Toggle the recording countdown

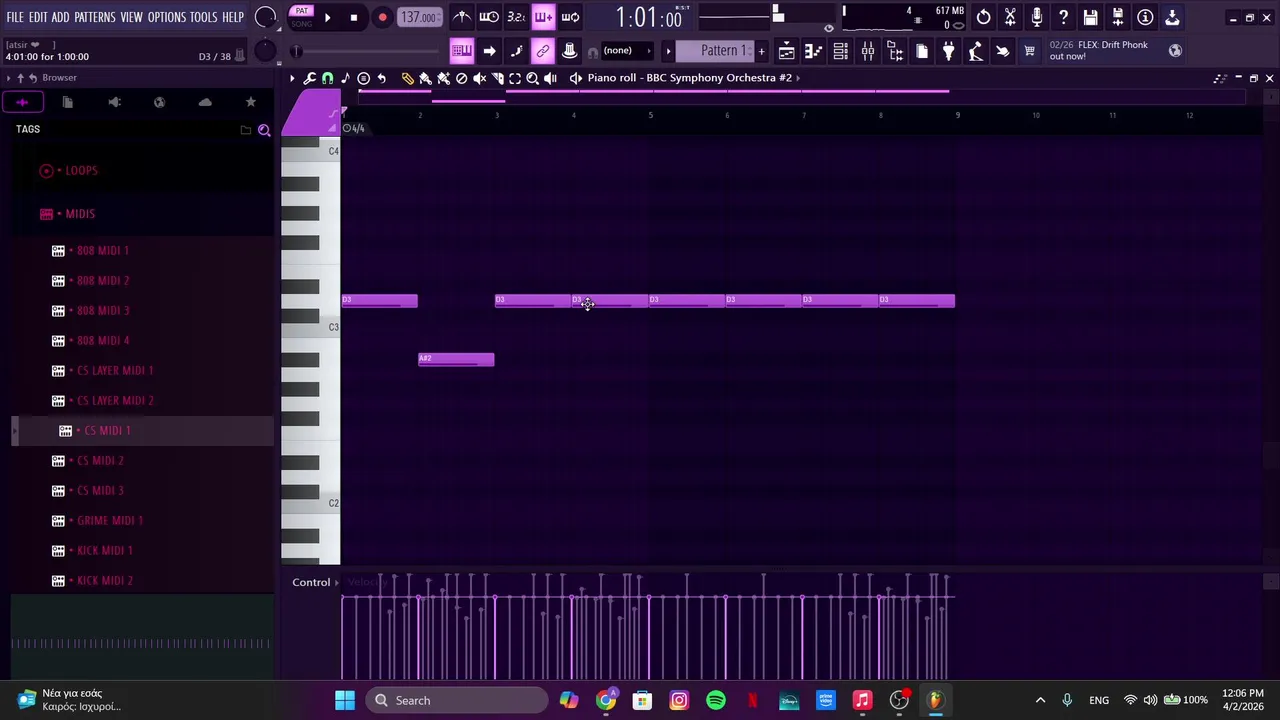point(516,17)
